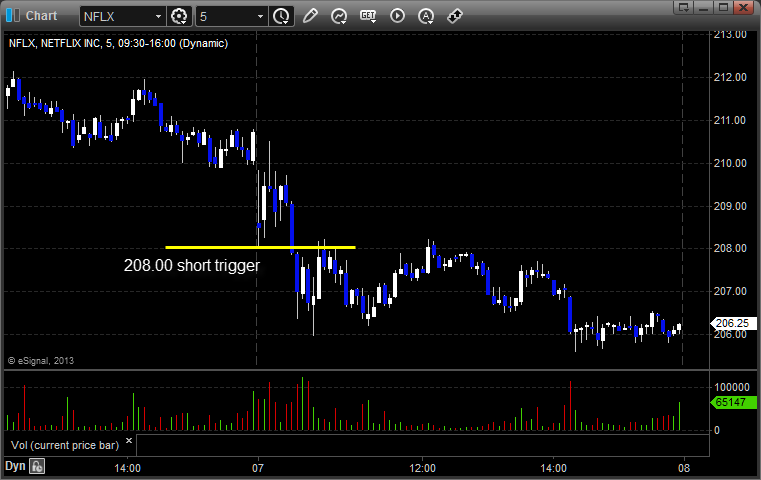Open the symbol settings gear menu

(179, 17)
